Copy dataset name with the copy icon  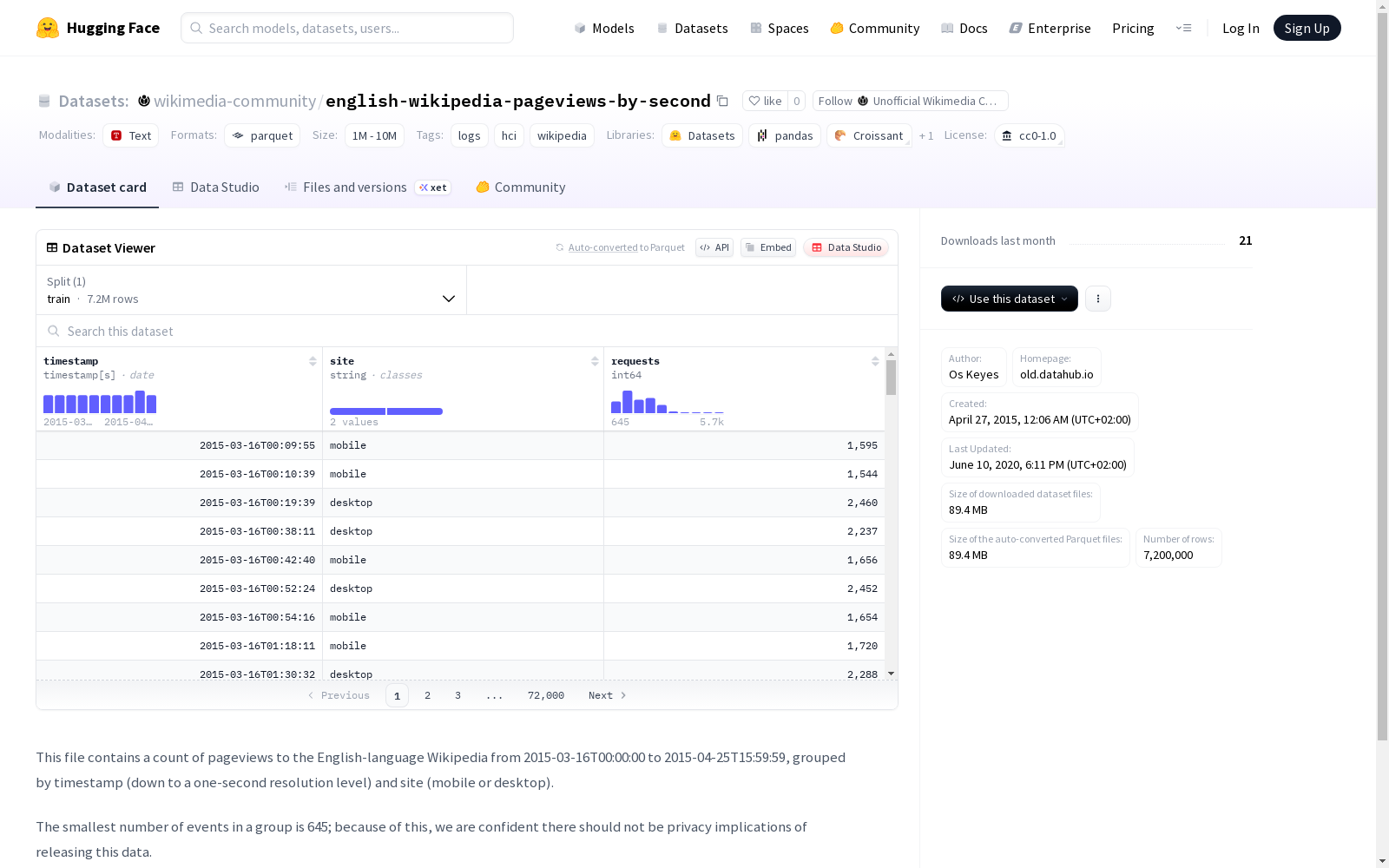pyautogui.click(x=722, y=101)
